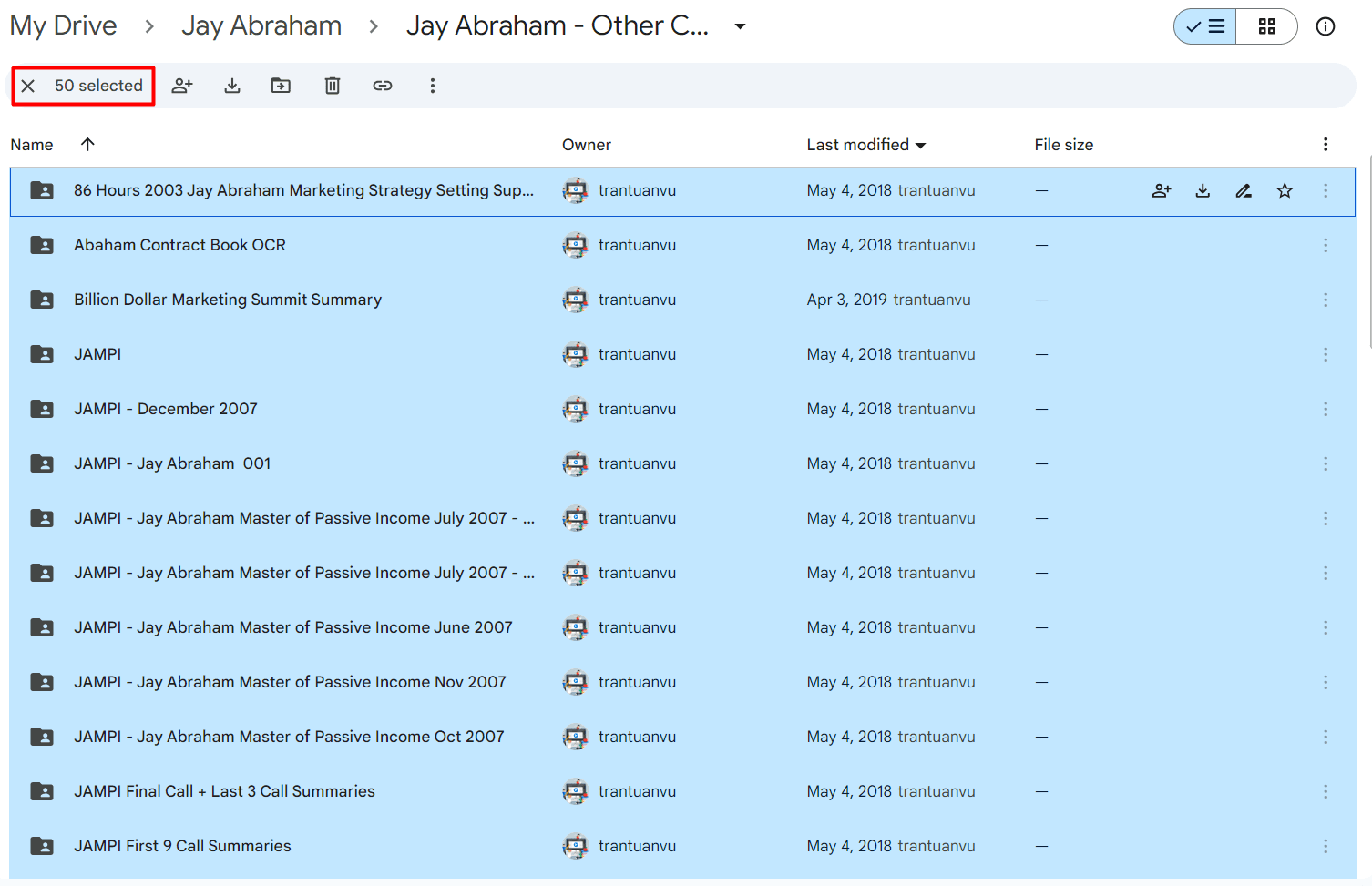Select JAMPI First 9 Call Summaries folder

pos(682,846)
